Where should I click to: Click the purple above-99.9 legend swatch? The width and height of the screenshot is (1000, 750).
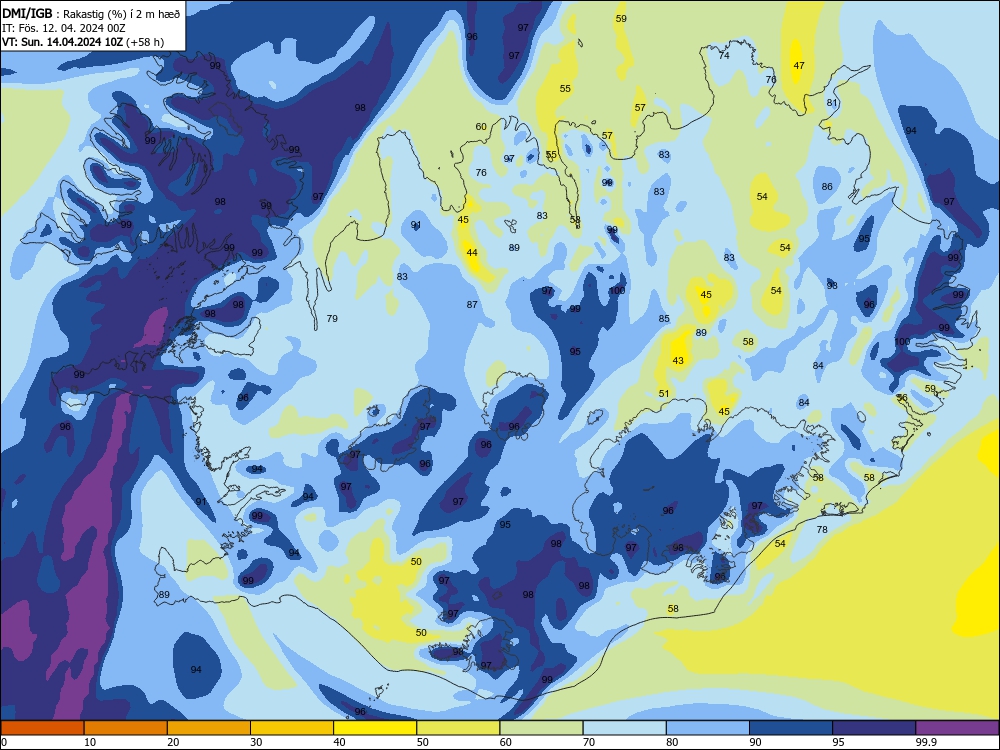pos(957,728)
